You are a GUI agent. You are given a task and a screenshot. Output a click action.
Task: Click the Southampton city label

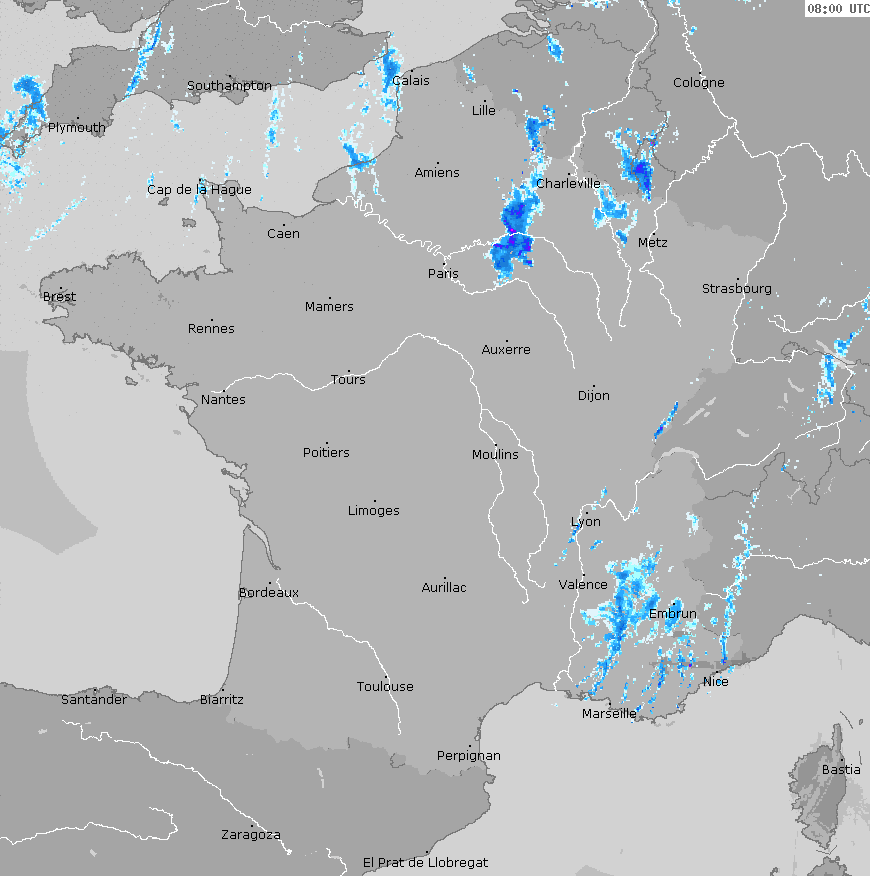(229, 86)
